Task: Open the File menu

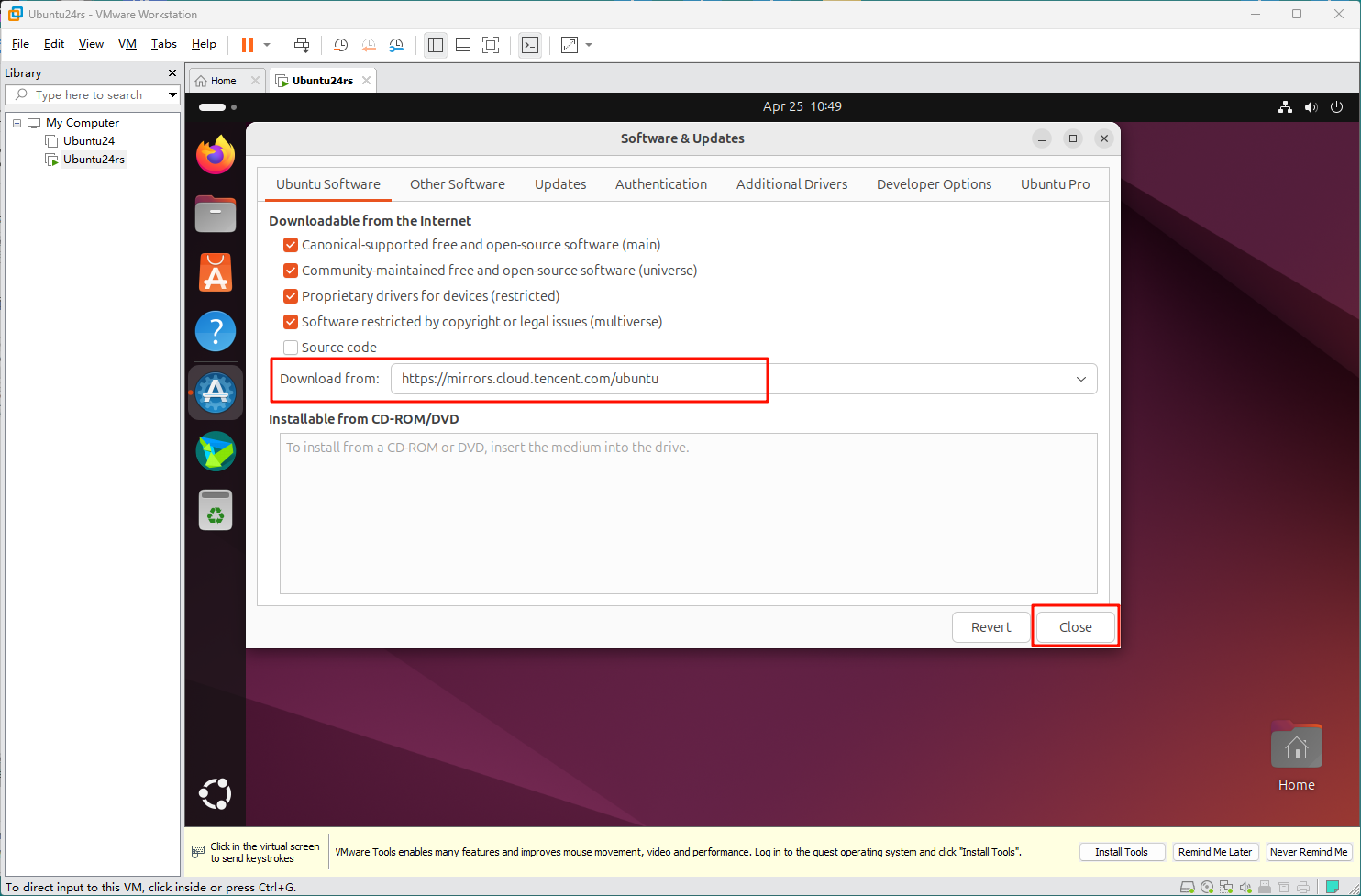Action: coord(20,44)
